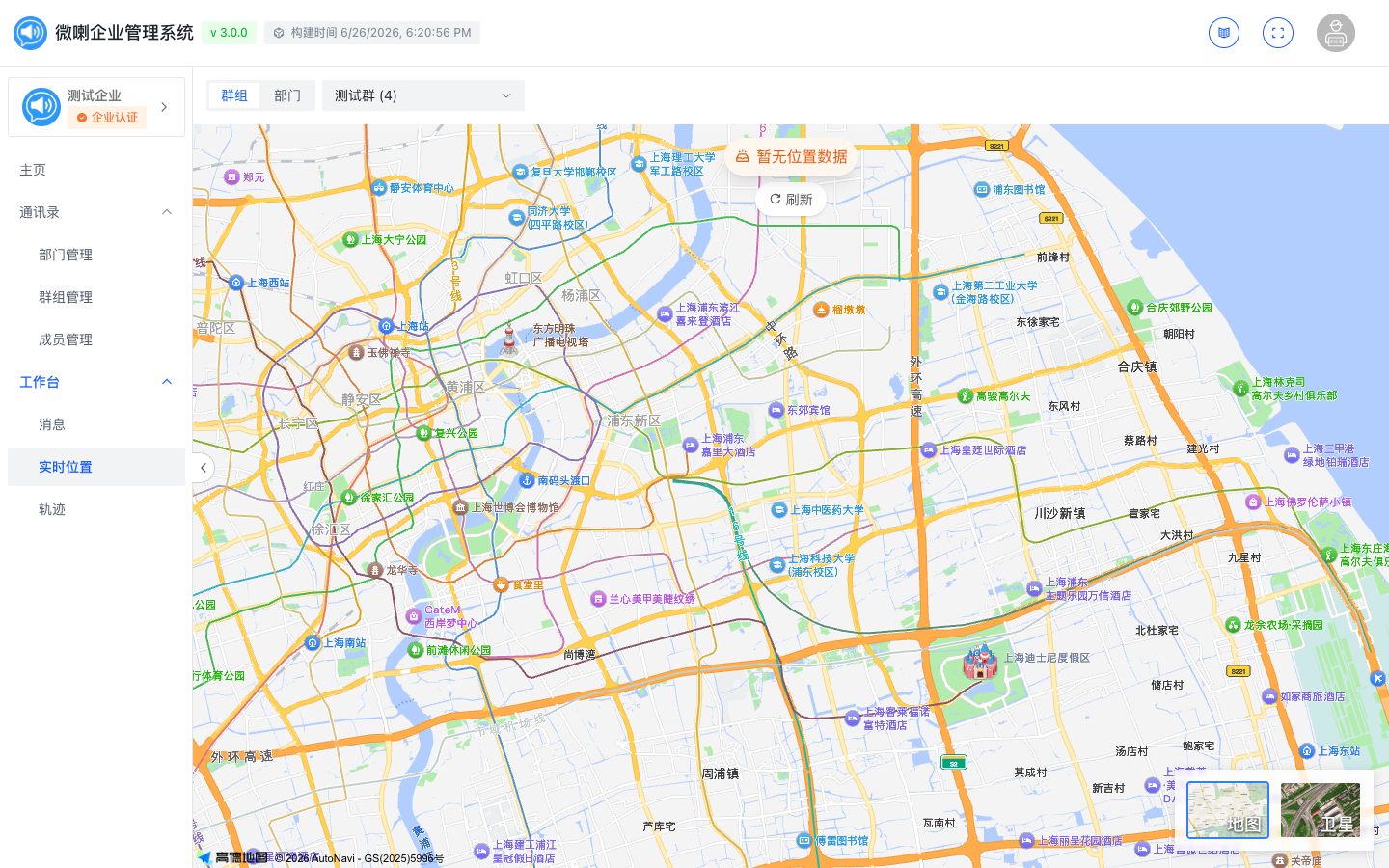
Task: Click the 同济大学 university marker
Action: point(516,218)
